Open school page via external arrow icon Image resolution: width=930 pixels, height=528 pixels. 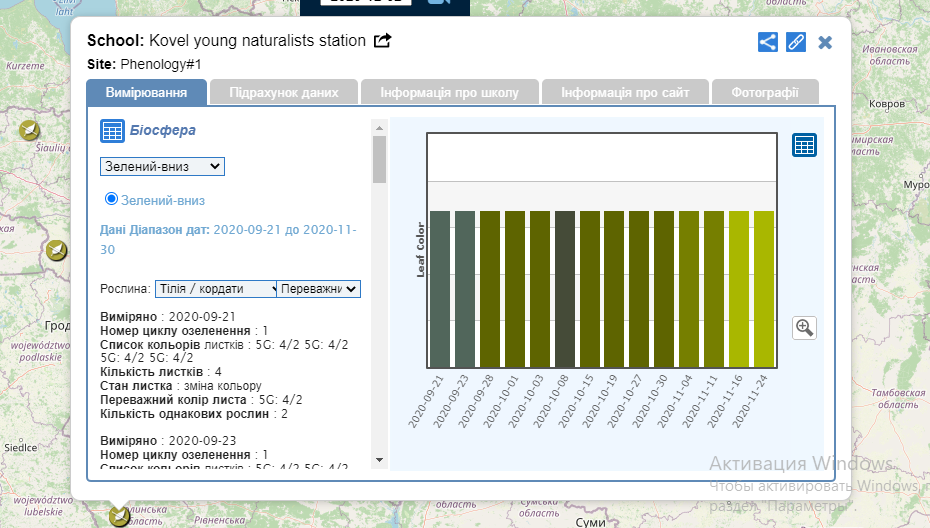[382, 41]
